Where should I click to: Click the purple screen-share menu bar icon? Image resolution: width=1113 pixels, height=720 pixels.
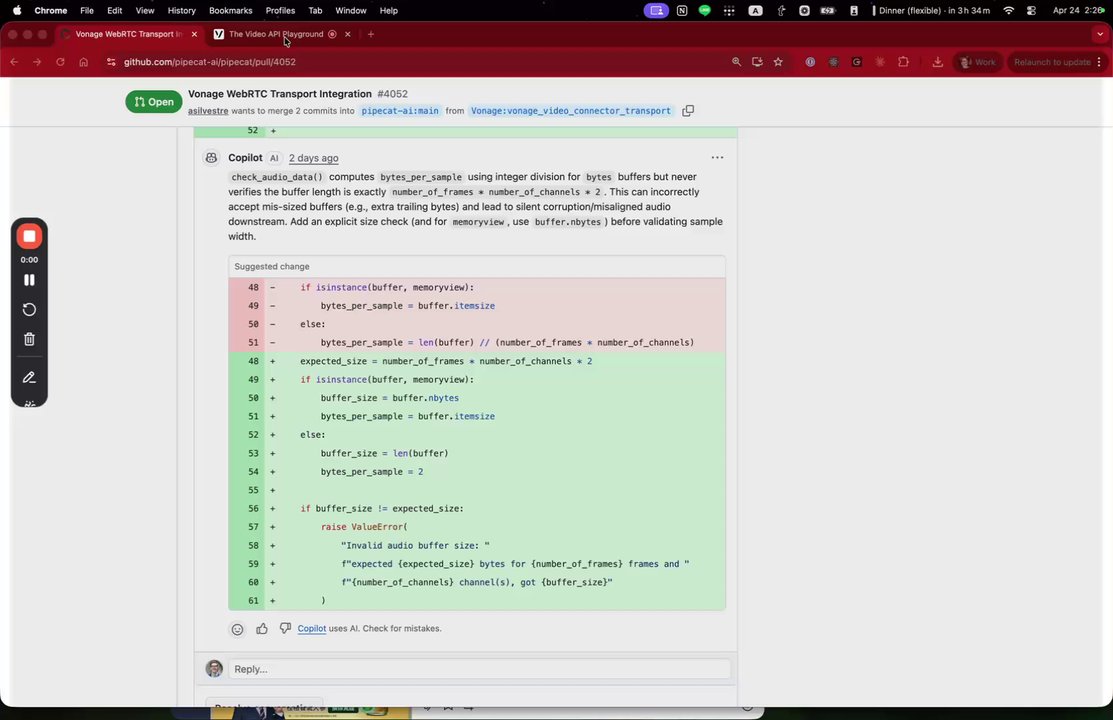[x=656, y=11]
